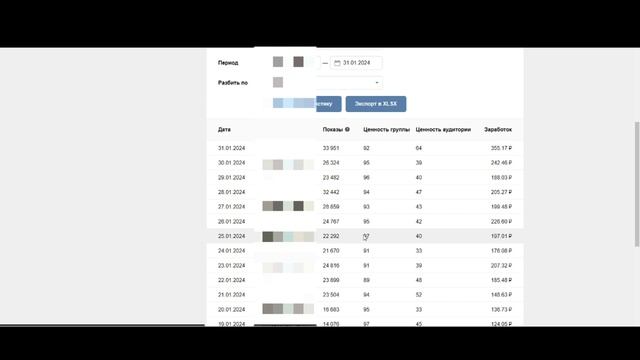Click the Заработок value in the 27.01.2024 row

click(x=501, y=207)
